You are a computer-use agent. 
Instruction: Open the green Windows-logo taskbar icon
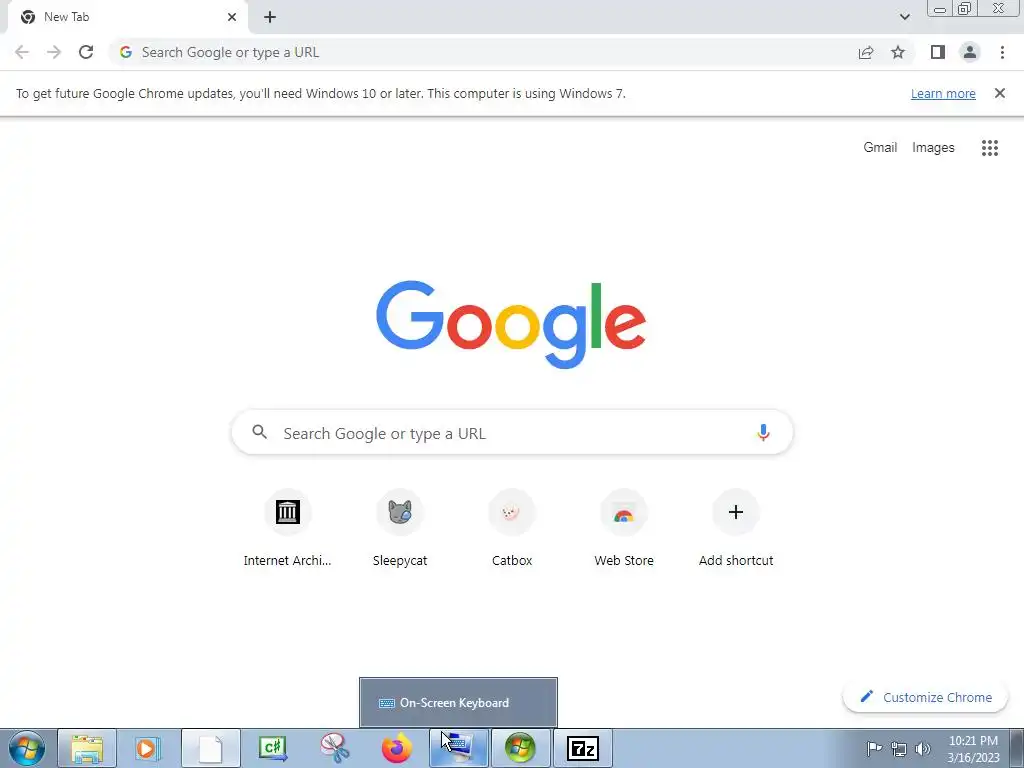tap(520, 748)
